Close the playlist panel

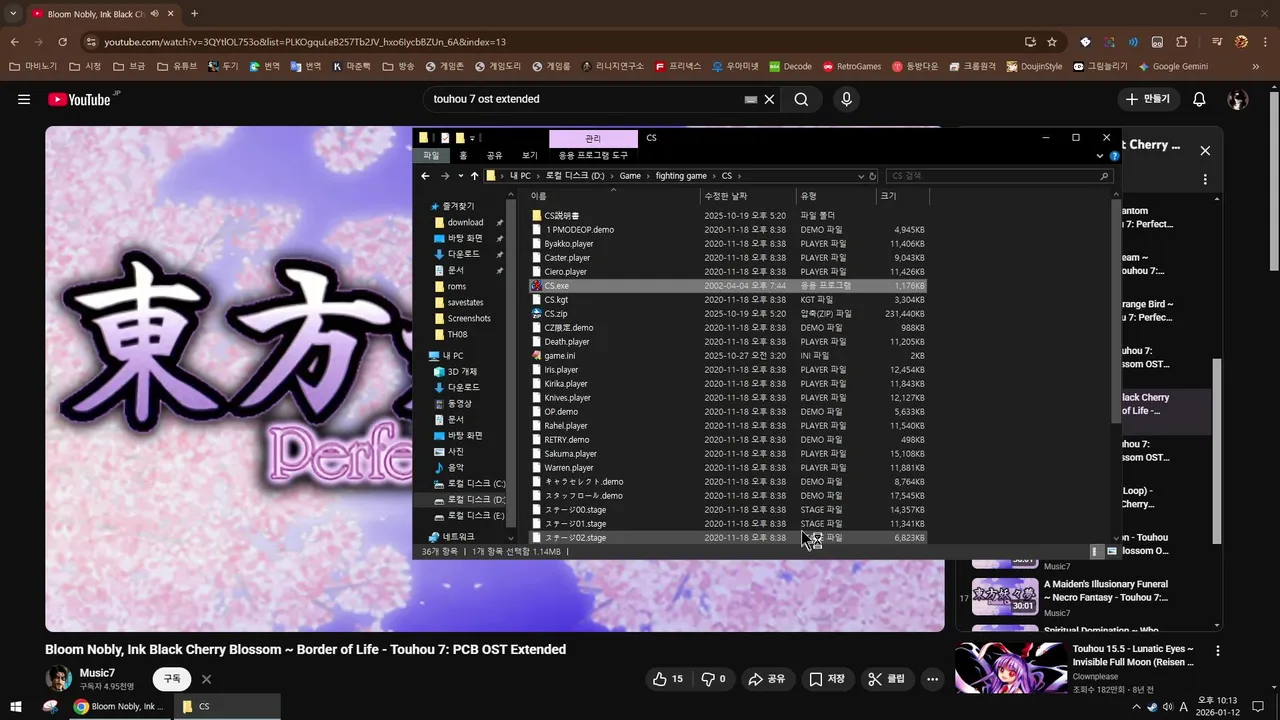click(1205, 151)
